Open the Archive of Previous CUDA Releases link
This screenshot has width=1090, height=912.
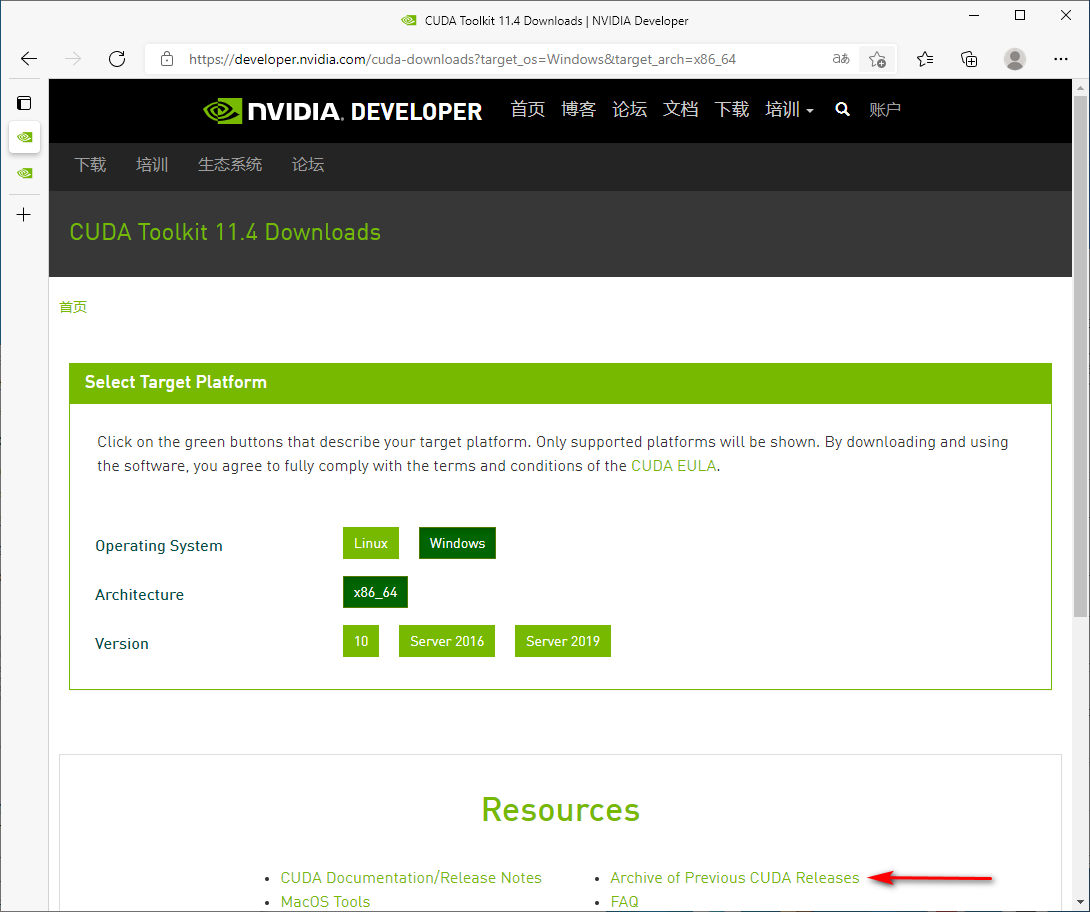pos(734,878)
